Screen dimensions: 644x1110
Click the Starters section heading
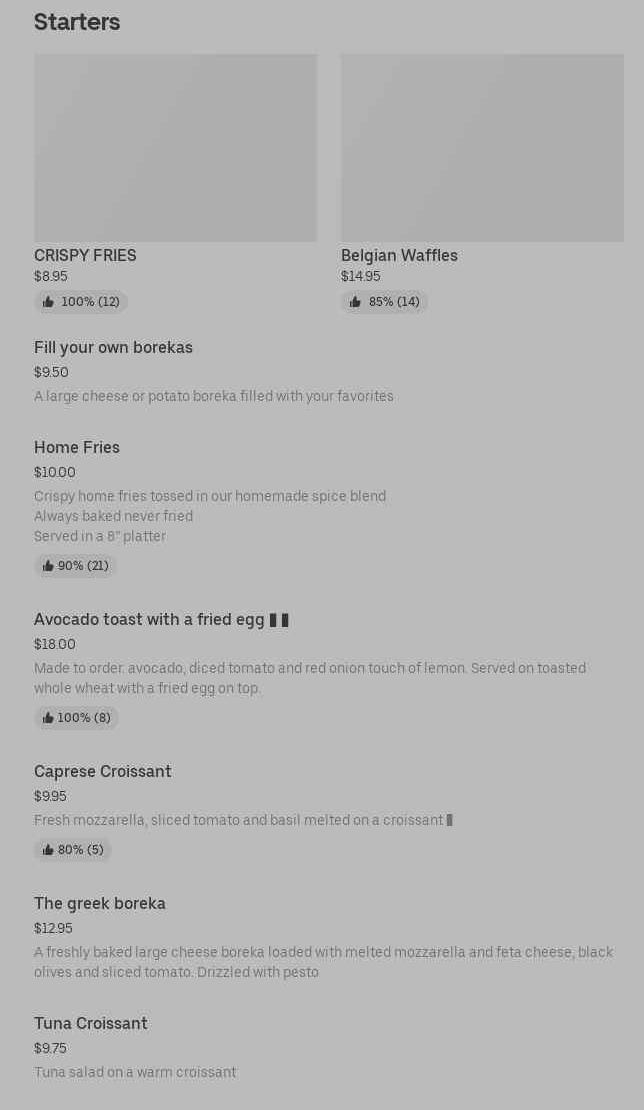coord(77,22)
